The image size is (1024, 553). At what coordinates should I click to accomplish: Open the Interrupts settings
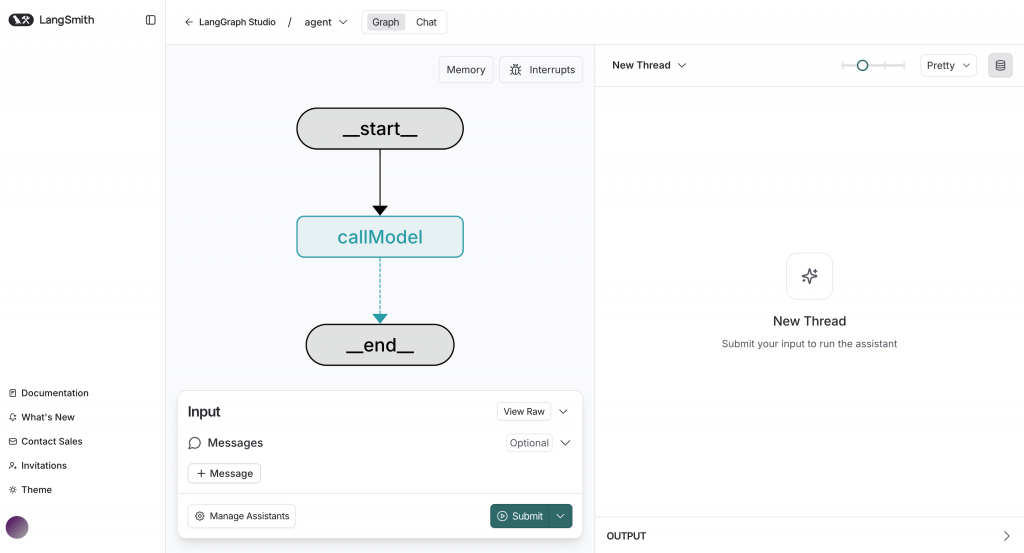541,70
